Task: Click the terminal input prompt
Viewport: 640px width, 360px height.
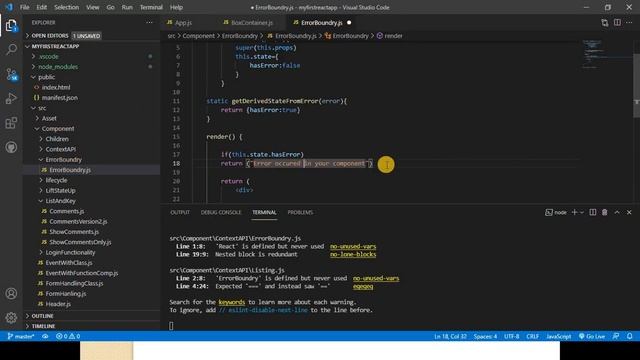Action: (171, 326)
